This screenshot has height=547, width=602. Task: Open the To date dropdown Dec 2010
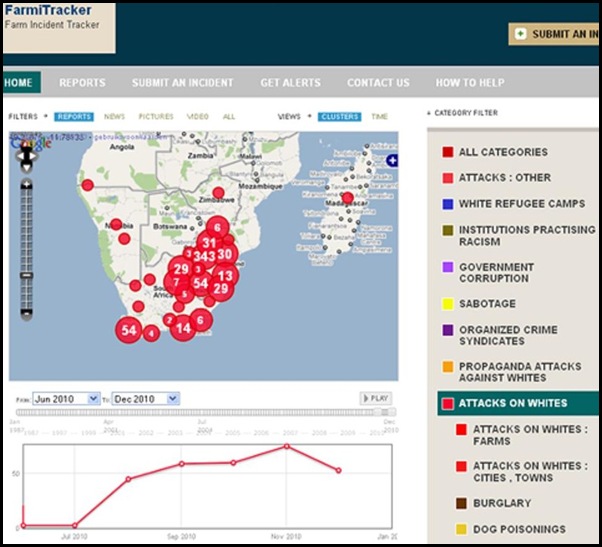[x=145, y=399]
